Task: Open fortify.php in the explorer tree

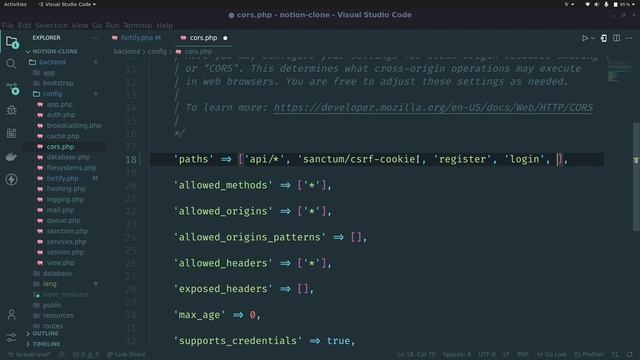Action: (62, 178)
